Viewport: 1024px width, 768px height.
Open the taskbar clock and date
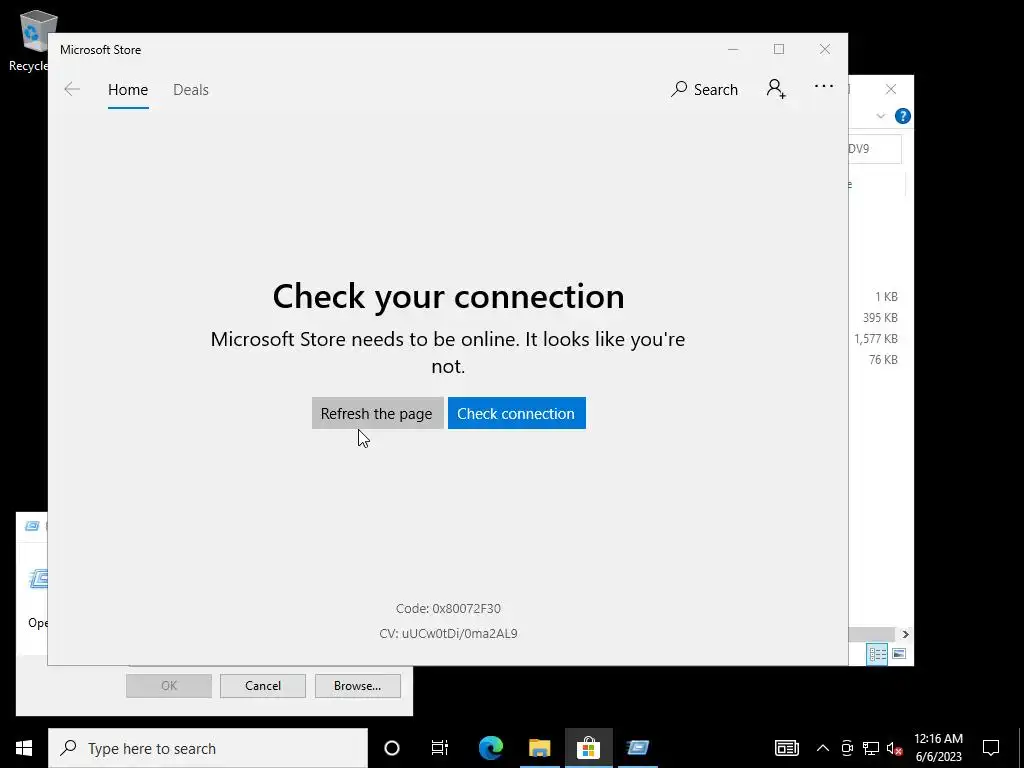(x=938, y=748)
